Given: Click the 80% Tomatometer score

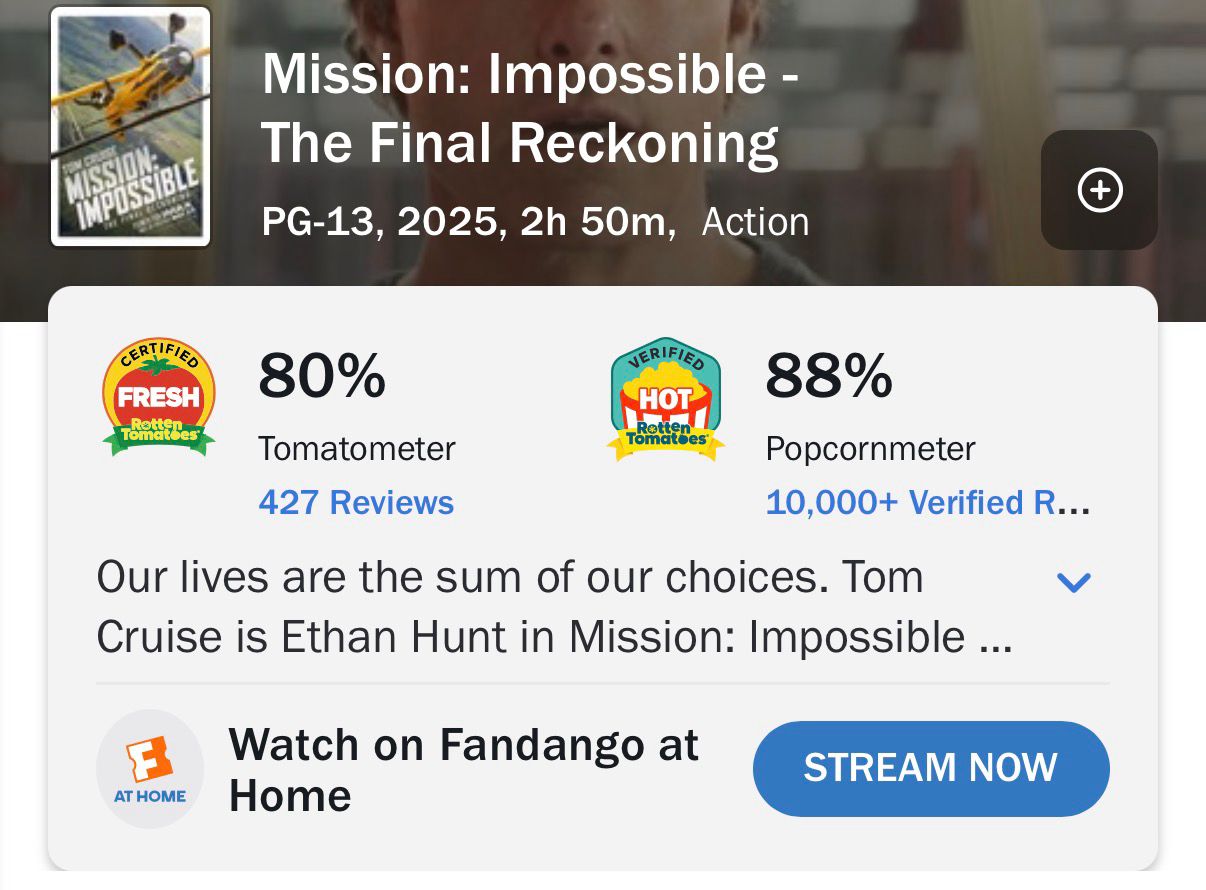Looking at the screenshot, I should click(x=321, y=377).
